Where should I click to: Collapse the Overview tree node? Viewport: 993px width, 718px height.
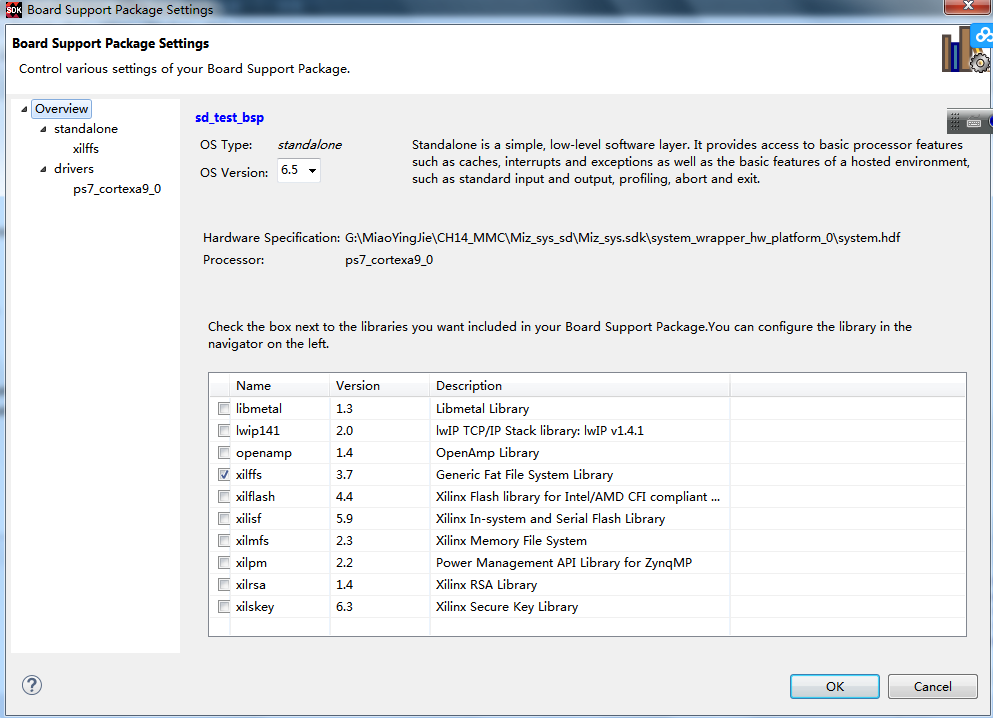pyautogui.click(x=24, y=109)
